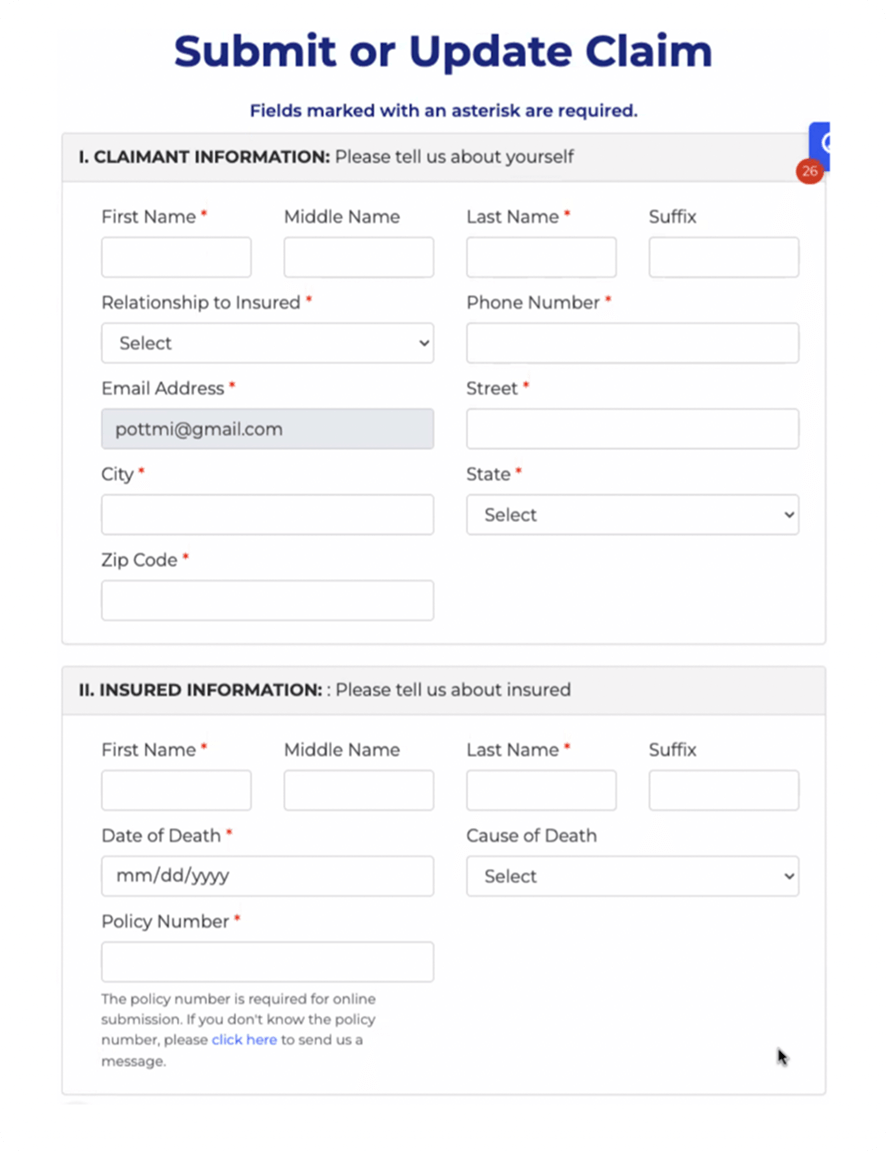Screen dimensions: 886x1151
Task: Select the Phone Number input
Action: pyautogui.click(x=632, y=343)
